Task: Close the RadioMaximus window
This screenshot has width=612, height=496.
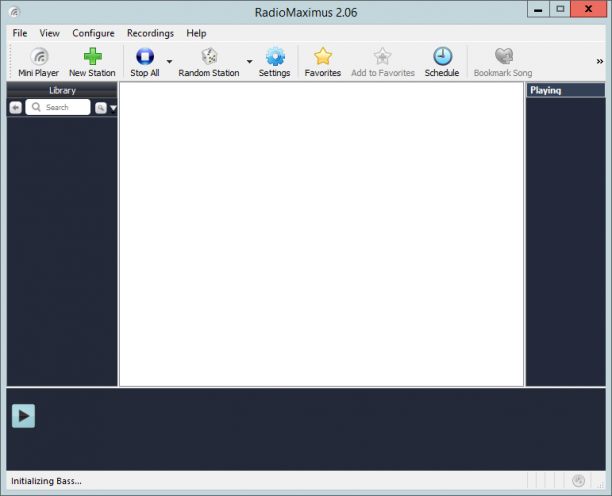Action: (x=588, y=9)
